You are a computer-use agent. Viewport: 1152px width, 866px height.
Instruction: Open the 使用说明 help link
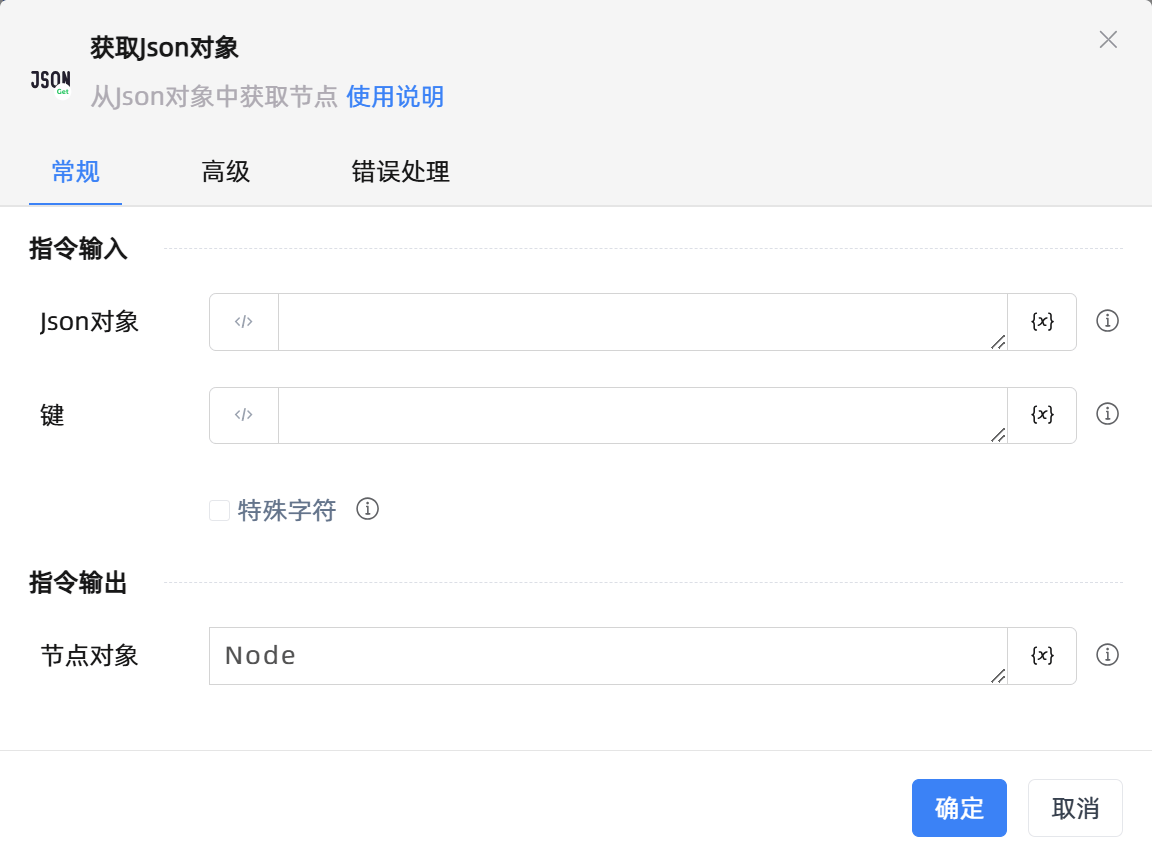[x=395, y=97]
